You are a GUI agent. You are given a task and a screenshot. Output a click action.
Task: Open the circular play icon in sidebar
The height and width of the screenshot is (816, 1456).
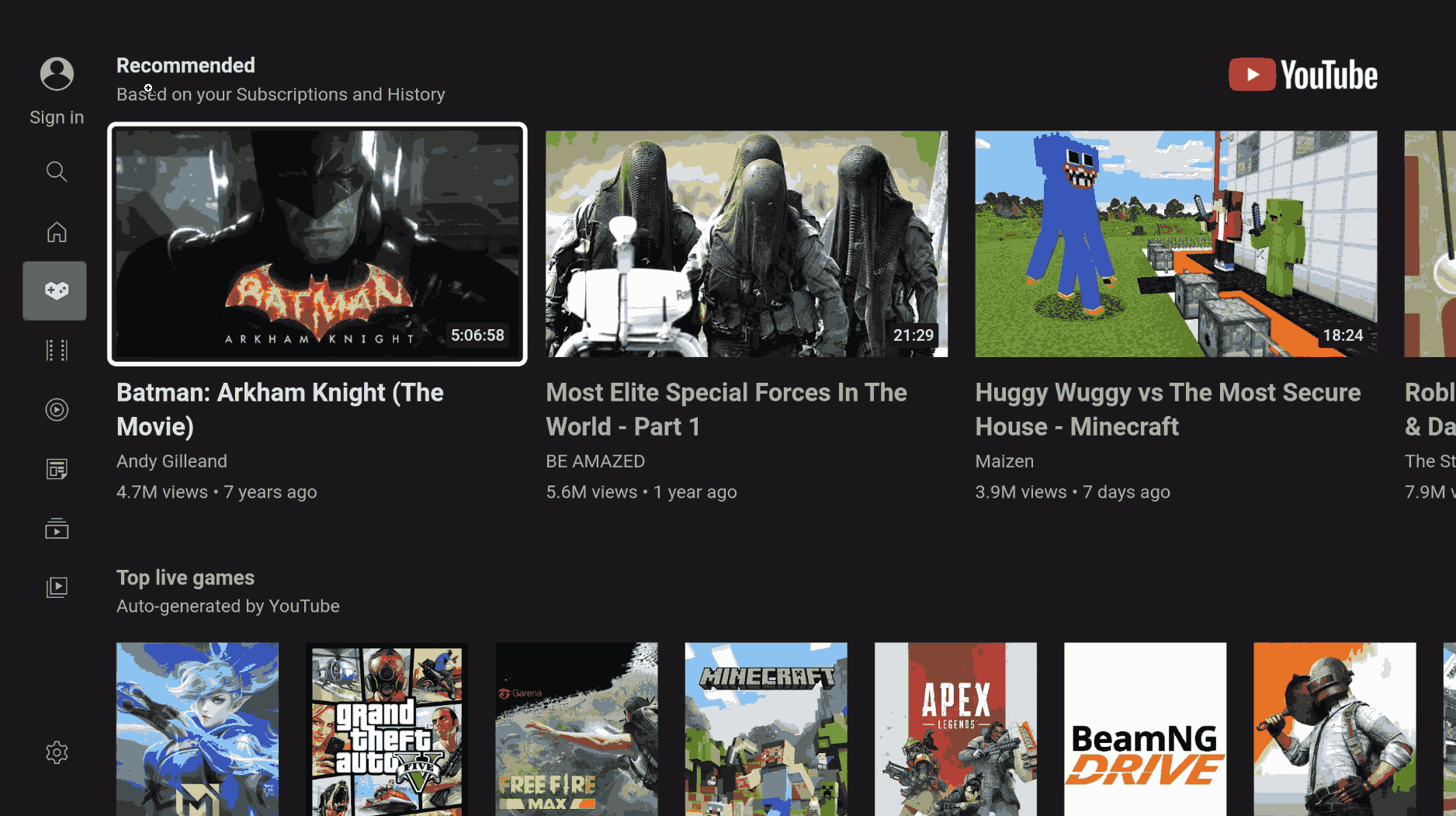tap(57, 409)
